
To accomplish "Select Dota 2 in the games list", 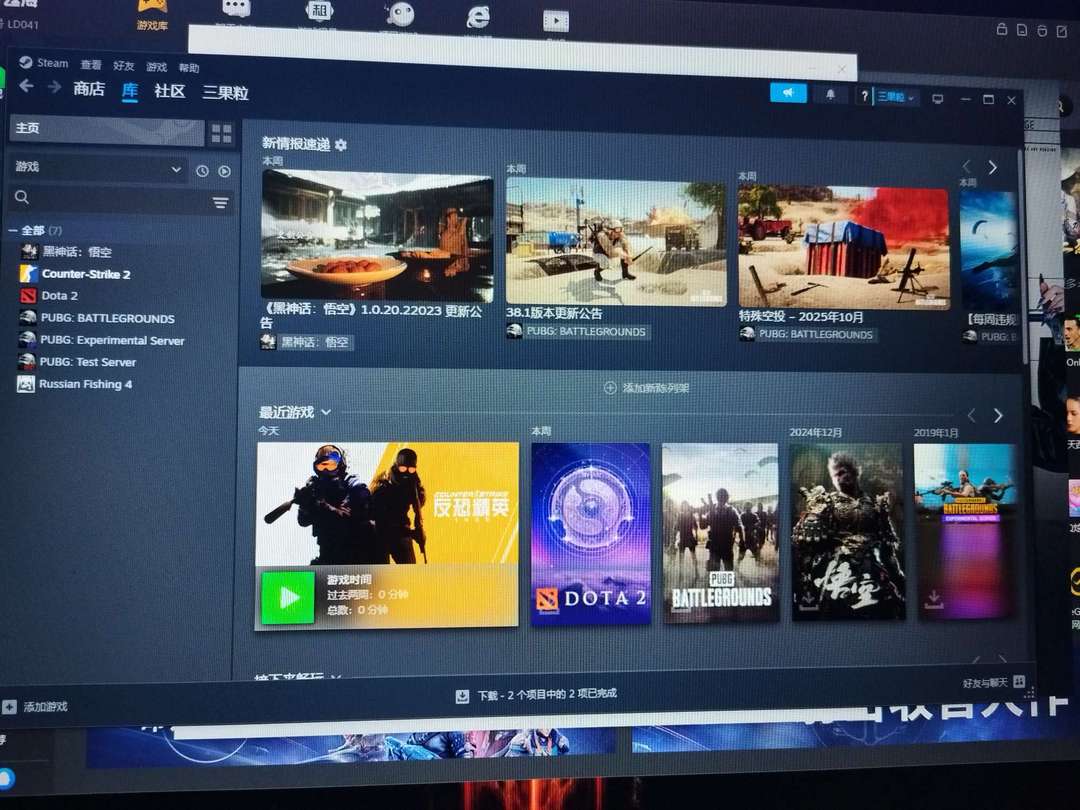I will coord(59,296).
